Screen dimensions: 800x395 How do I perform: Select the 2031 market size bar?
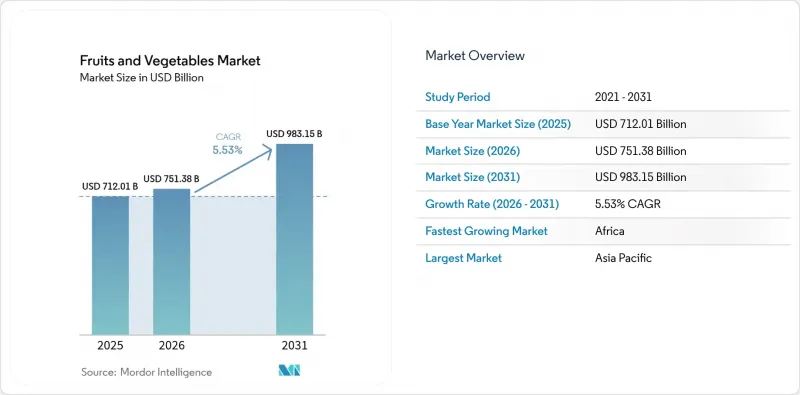(294, 239)
